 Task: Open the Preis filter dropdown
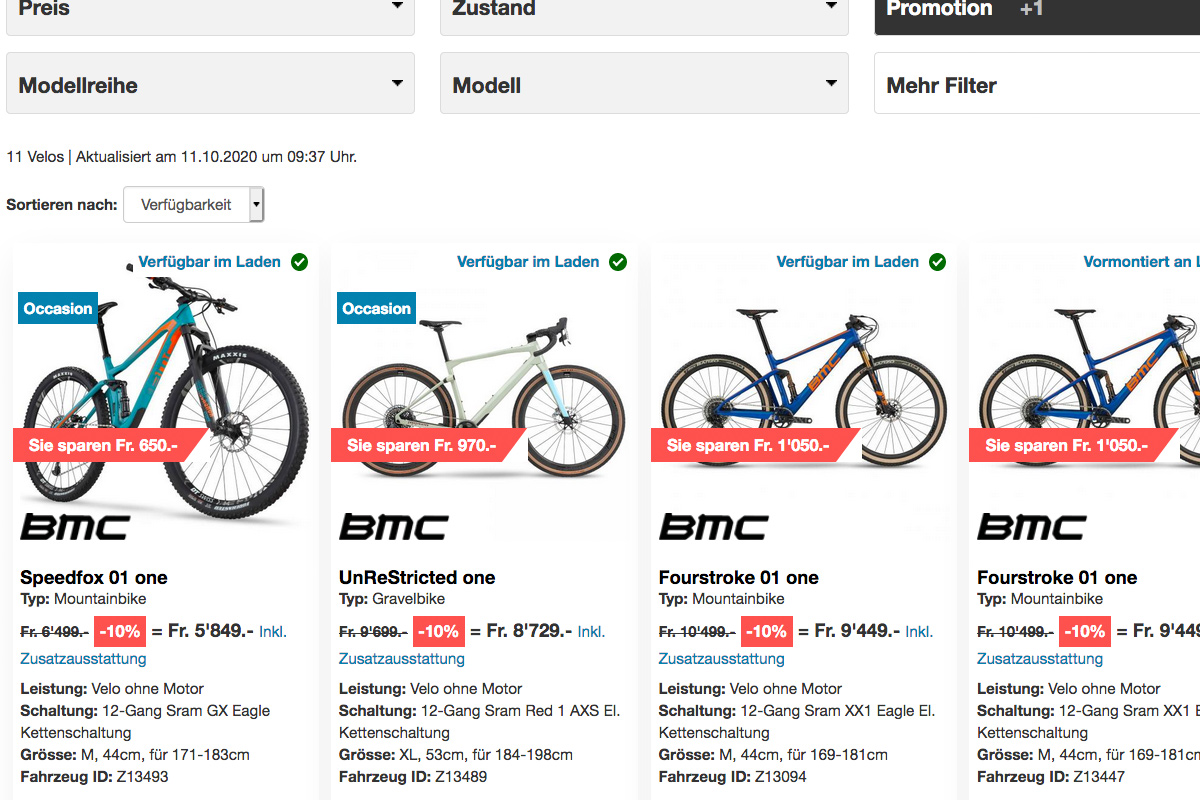[x=210, y=10]
